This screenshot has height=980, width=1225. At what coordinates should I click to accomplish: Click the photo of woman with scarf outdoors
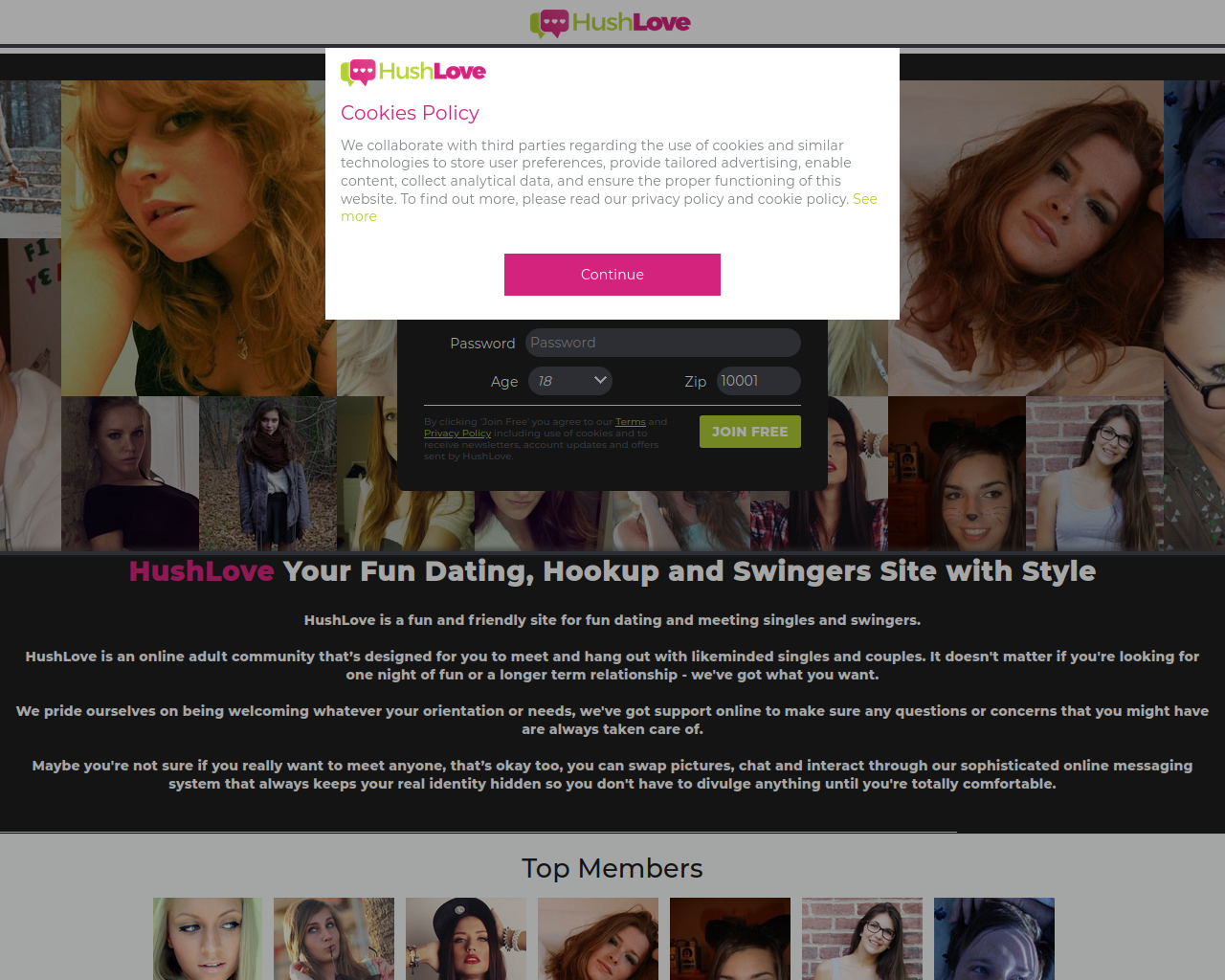[x=268, y=474]
